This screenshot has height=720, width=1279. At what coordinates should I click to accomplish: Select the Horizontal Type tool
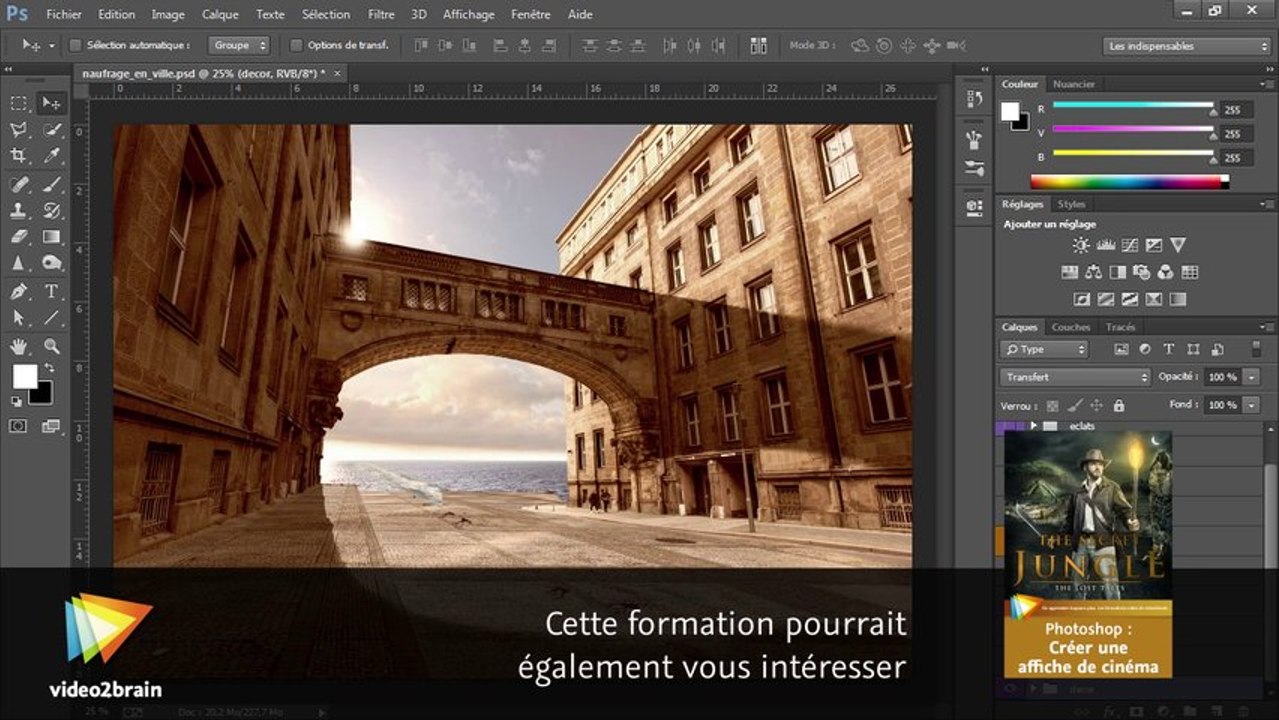click(51, 292)
